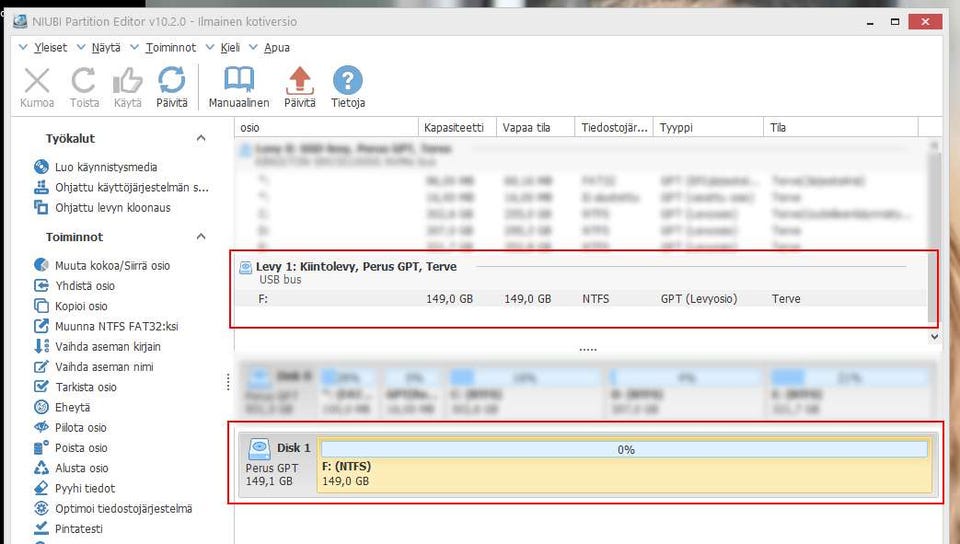960x544 pixels.
Task: Click the Terve status cell for F:
Action: tap(786, 299)
